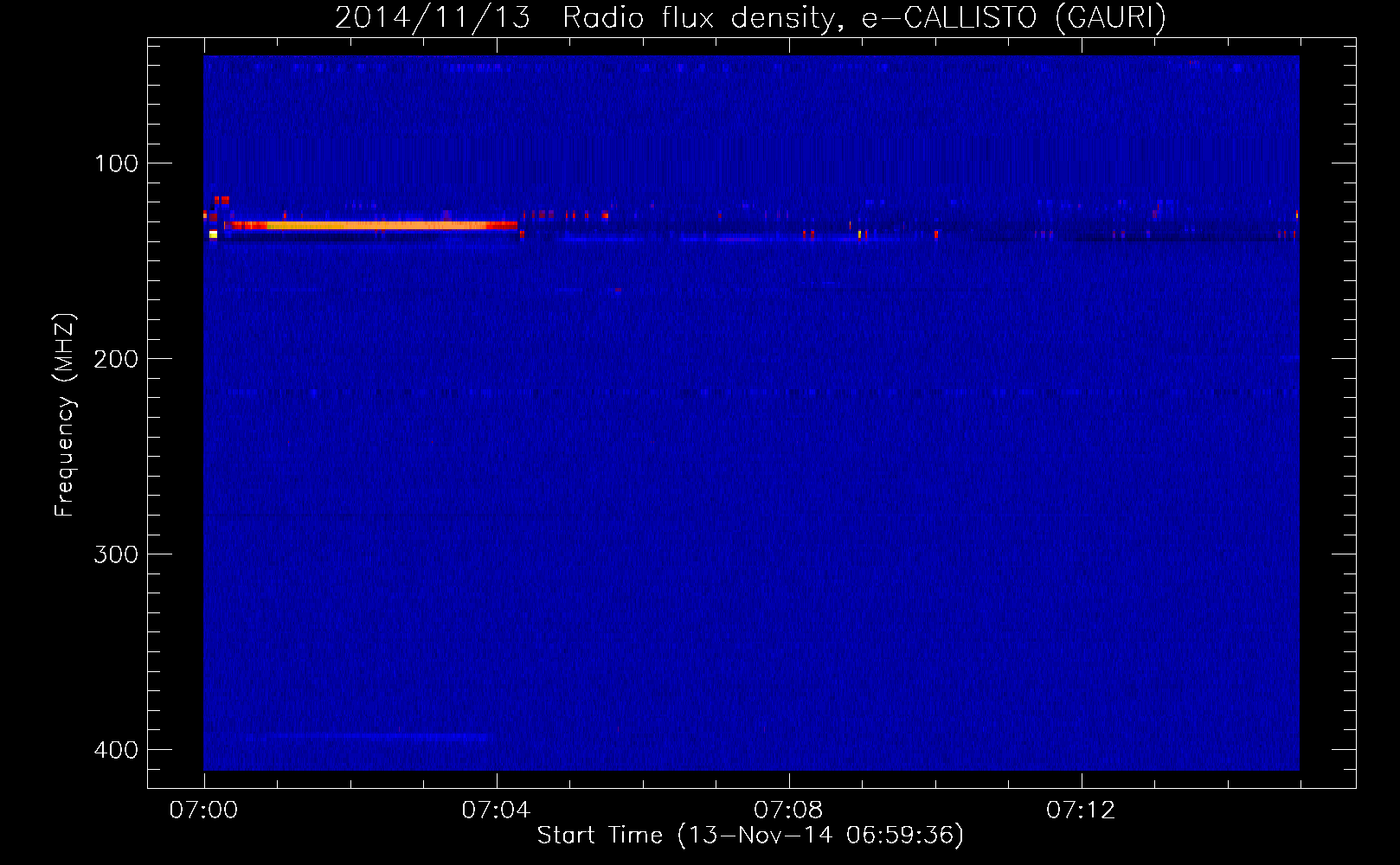Screen dimensions: 1400x865
Task: Click the 100 frequency tick label
Action: point(116,163)
